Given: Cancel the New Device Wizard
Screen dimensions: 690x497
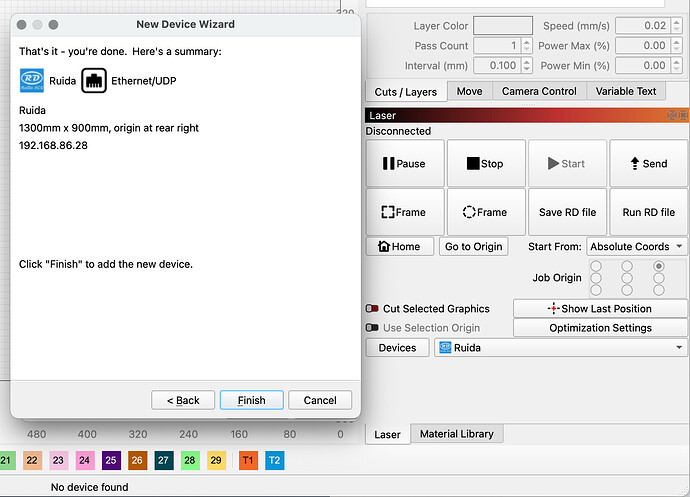Looking at the screenshot, I should [320, 400].
